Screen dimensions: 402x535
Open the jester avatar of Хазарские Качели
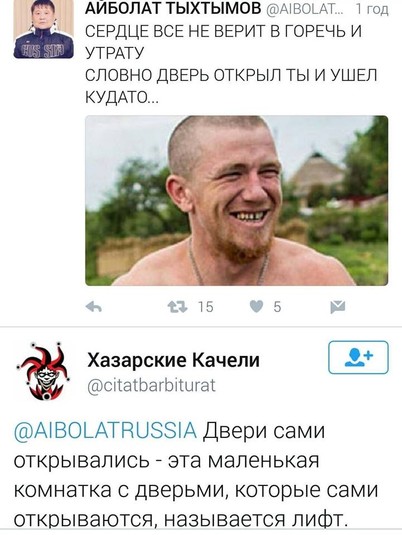point(44,371)
